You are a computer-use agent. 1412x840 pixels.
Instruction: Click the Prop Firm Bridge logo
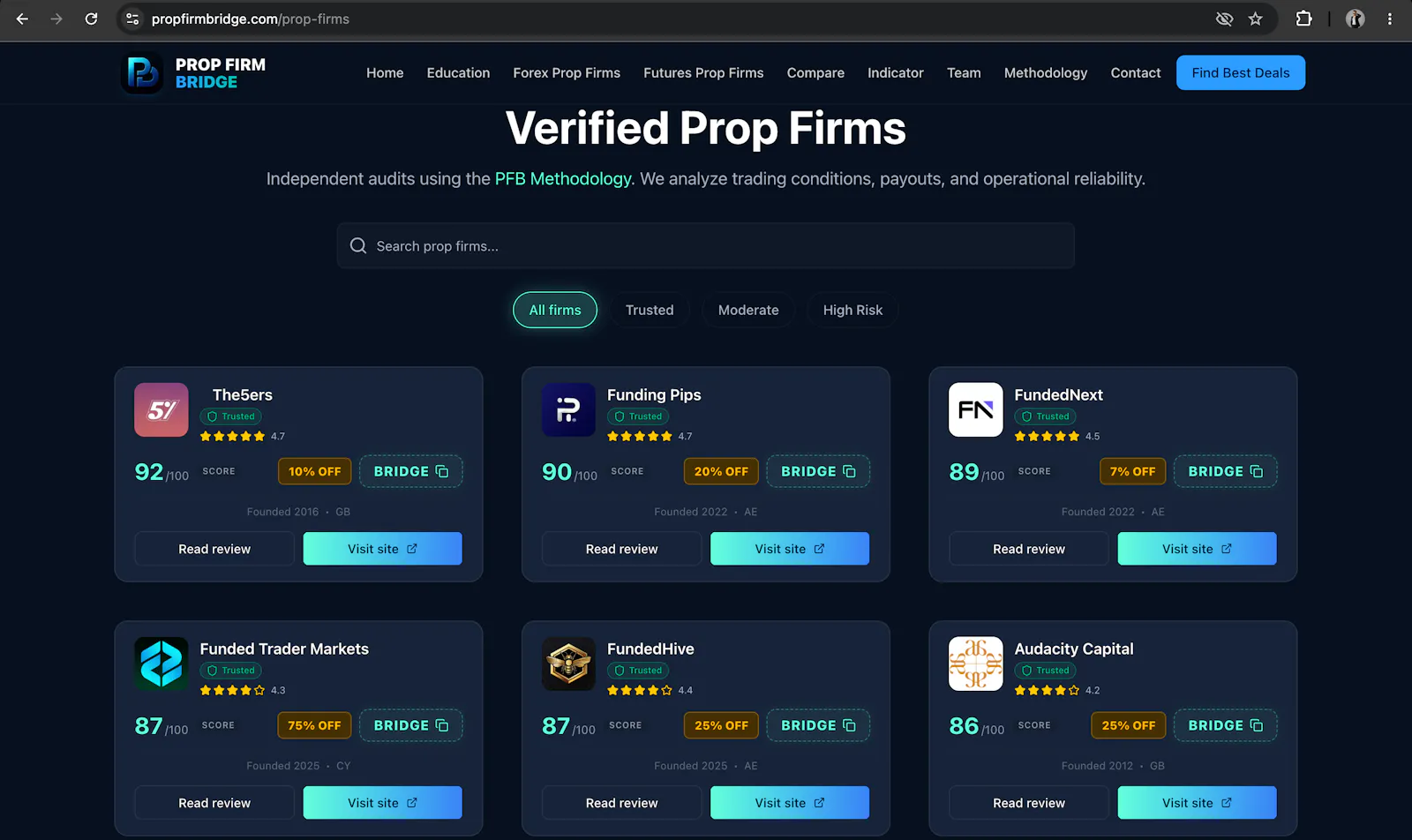click(193, 73)
